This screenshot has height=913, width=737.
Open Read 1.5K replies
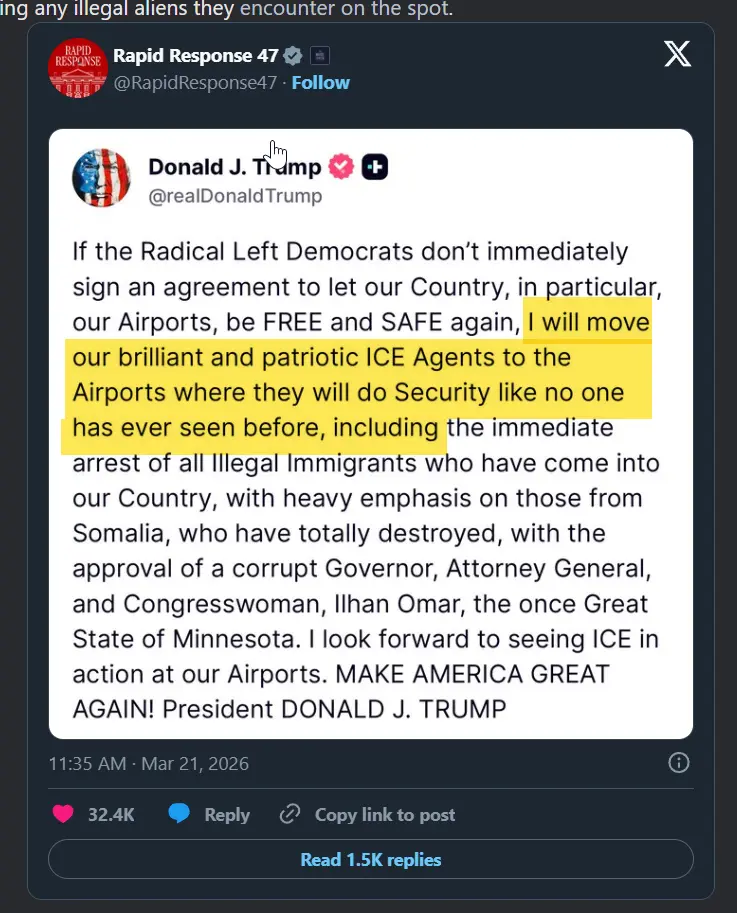pos(370,860)
